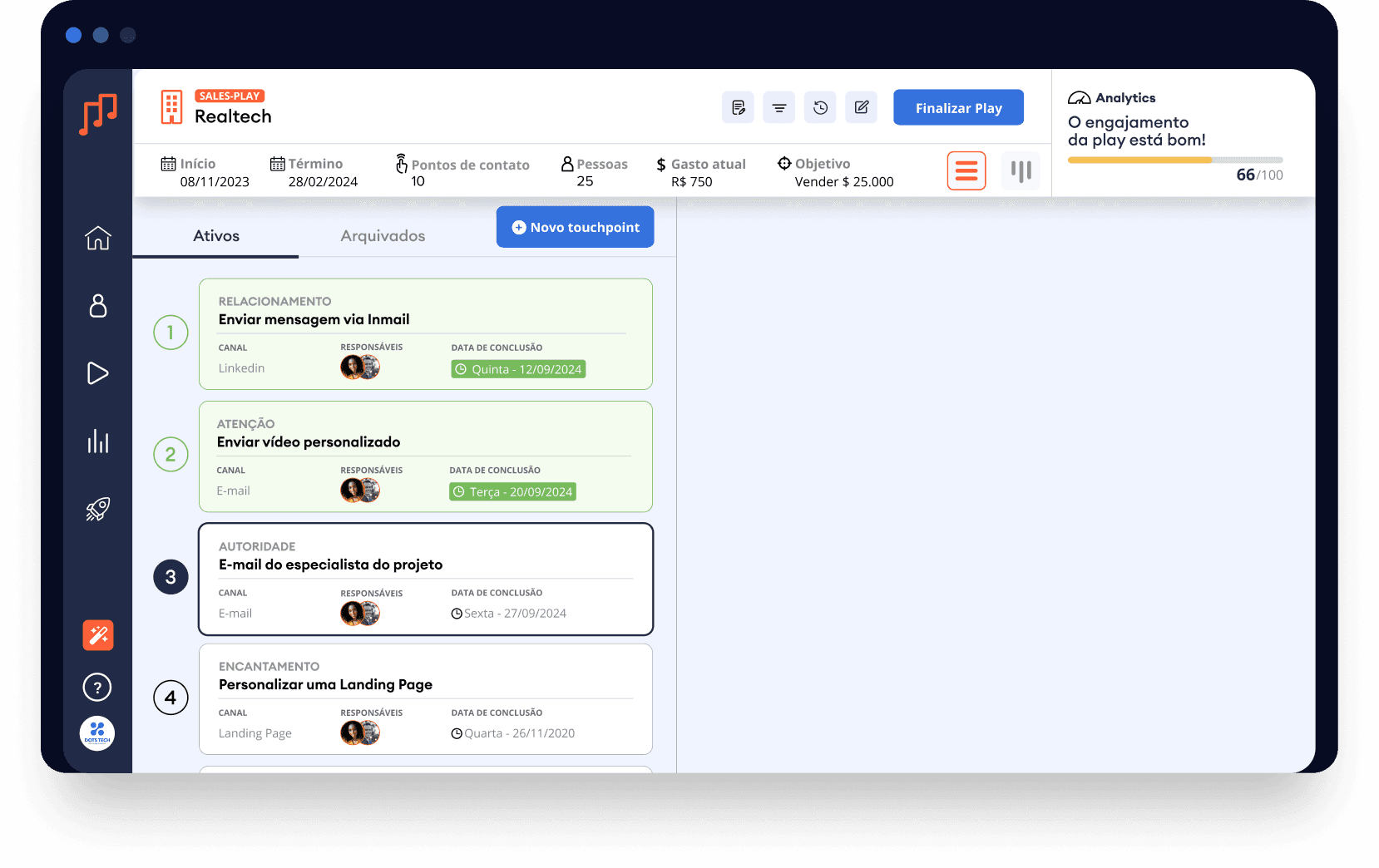The image size is (1379, 868).
Task: Open the filter icon near Finalizar Play
Action: [778, 107]
